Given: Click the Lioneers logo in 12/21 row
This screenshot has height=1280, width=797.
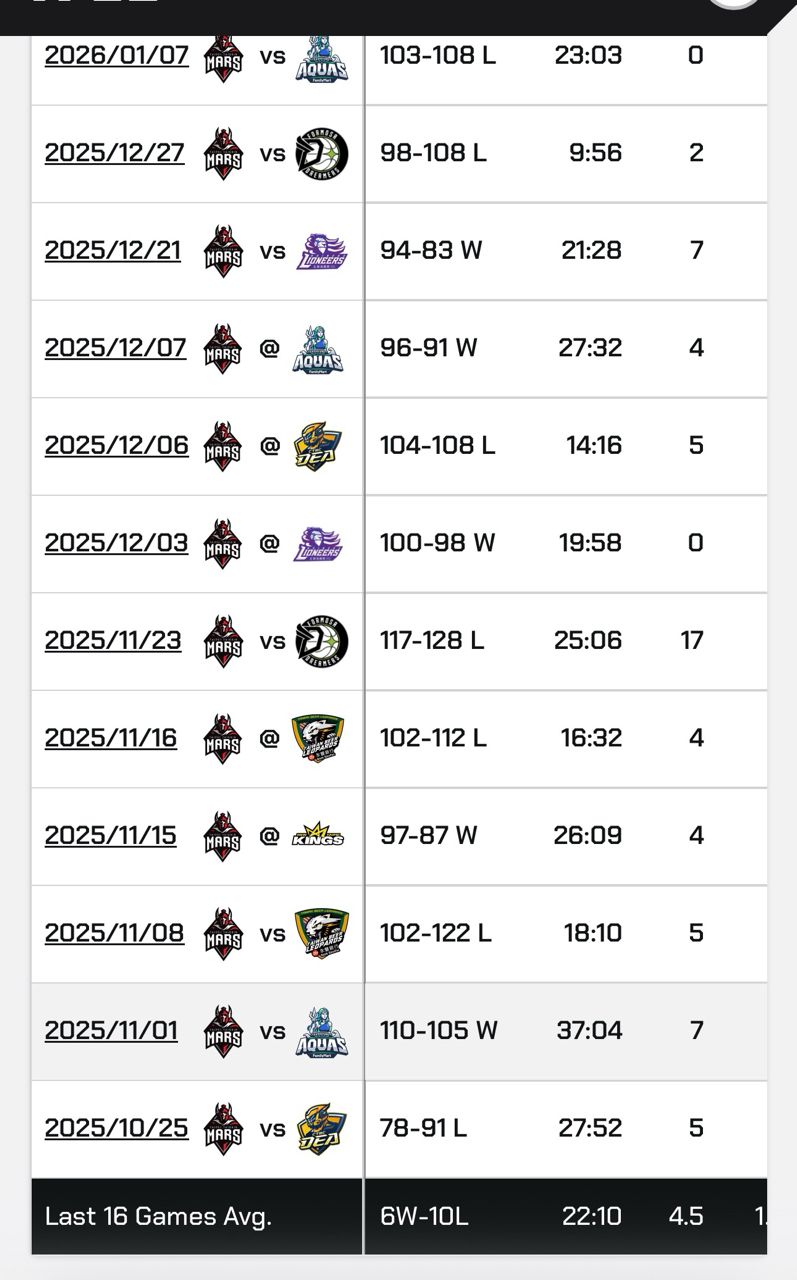Looking at the screenshot, I should click(x=322, y=251).
